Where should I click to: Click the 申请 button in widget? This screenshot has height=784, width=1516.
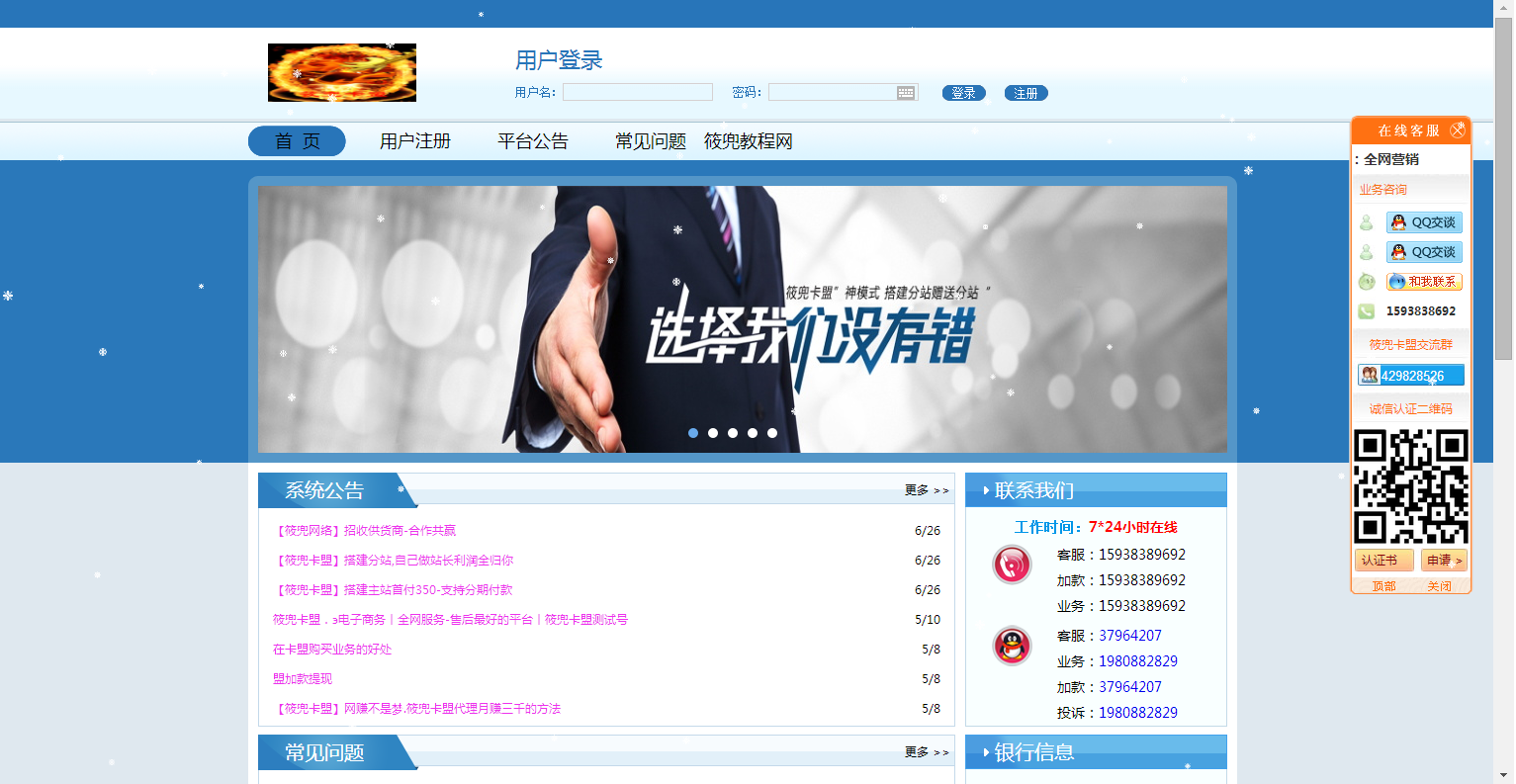coord(1444,561)
